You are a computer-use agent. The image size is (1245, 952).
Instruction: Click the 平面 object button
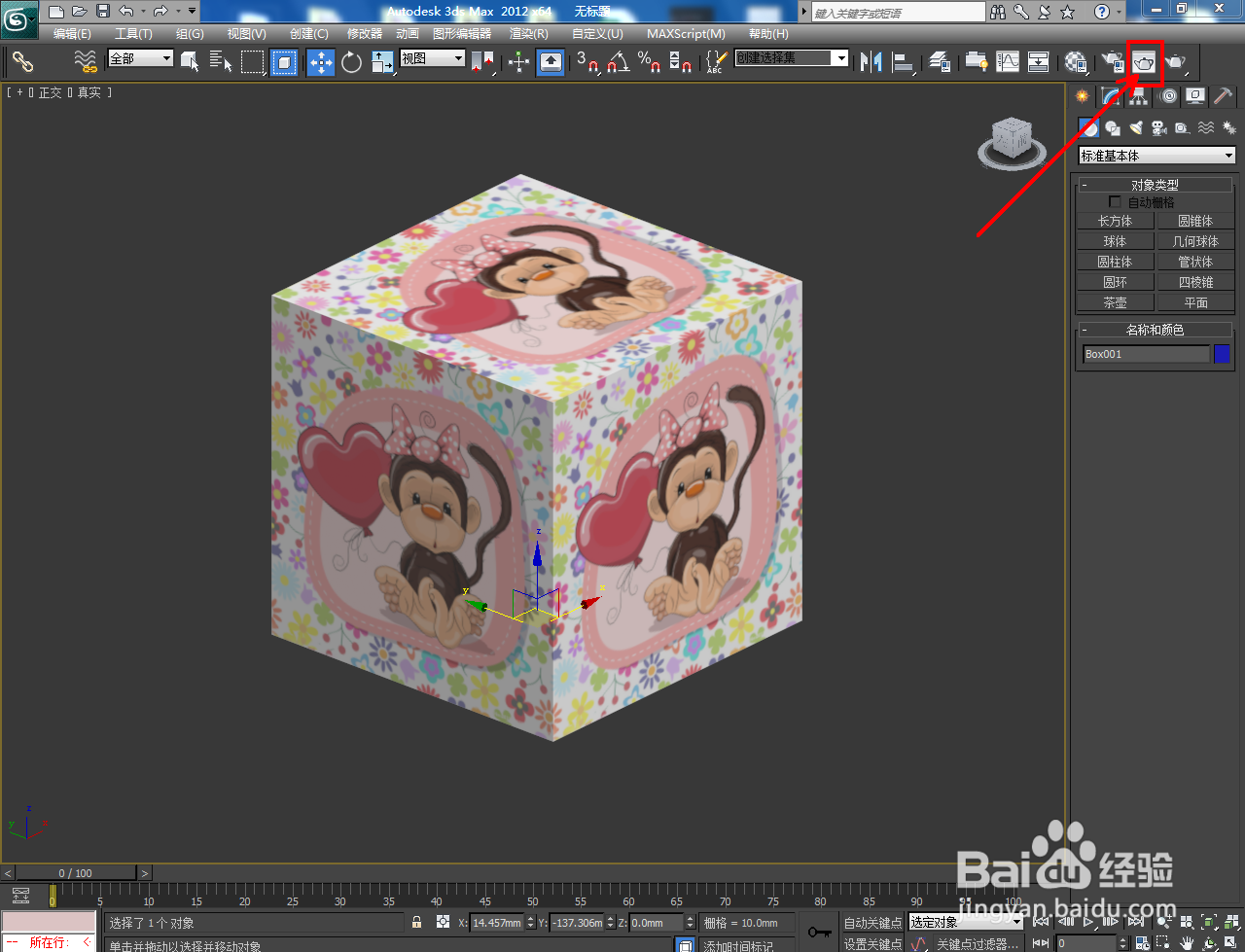1195,302
